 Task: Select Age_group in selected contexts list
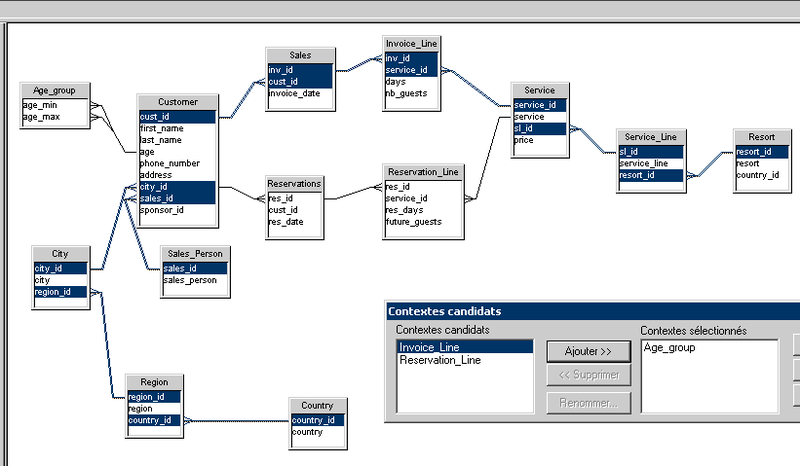pos(708,347)
